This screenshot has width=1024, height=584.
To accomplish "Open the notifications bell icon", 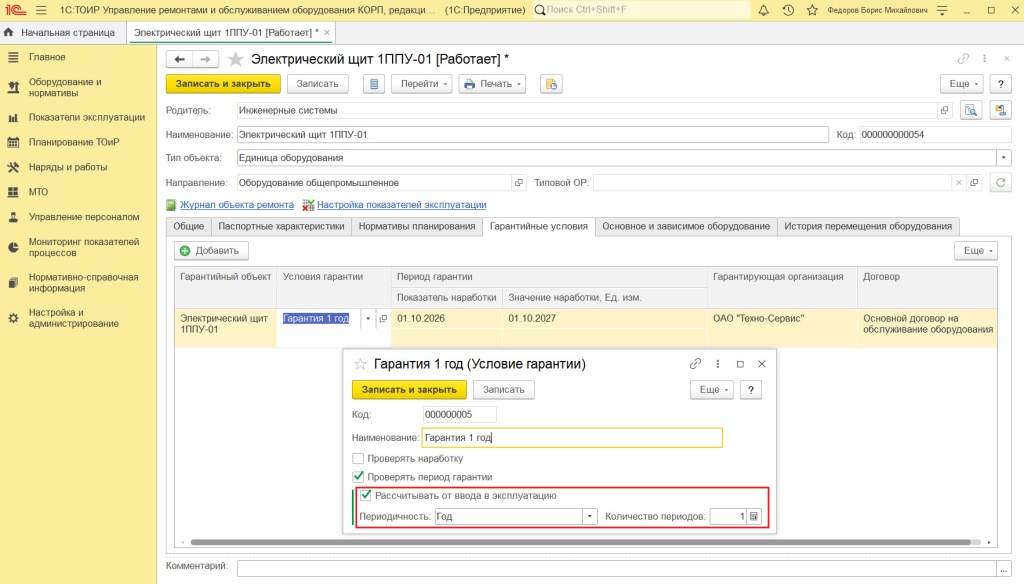I will pos(763,10).
